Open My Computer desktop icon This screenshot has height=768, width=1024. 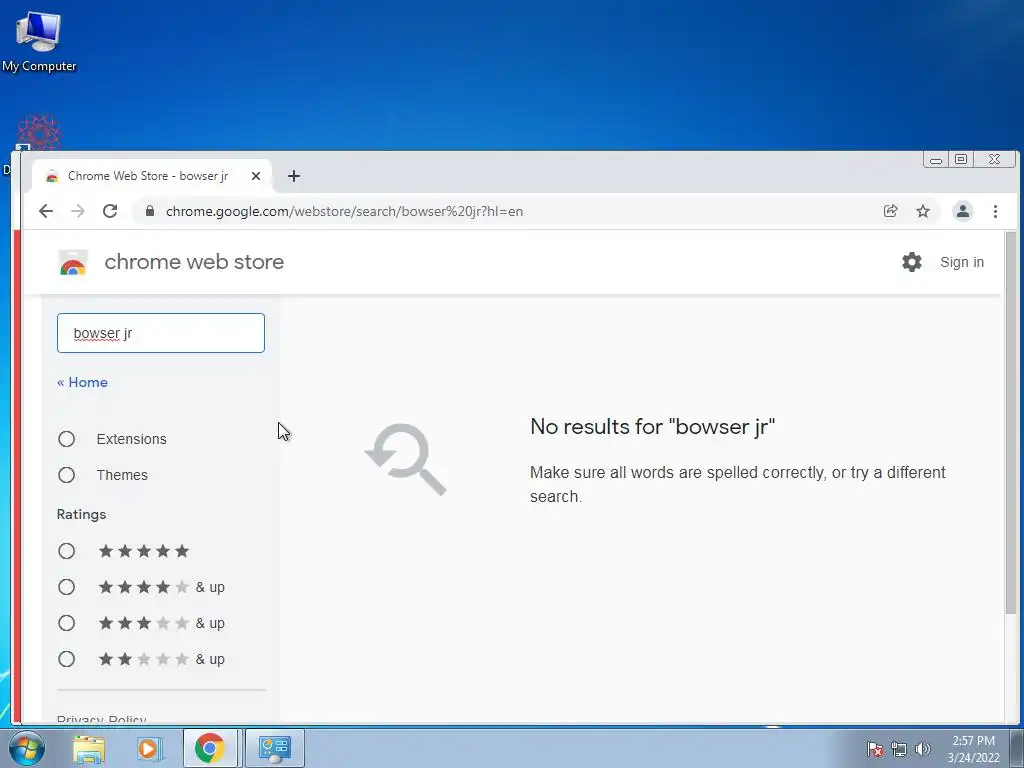tap(39, 41)
